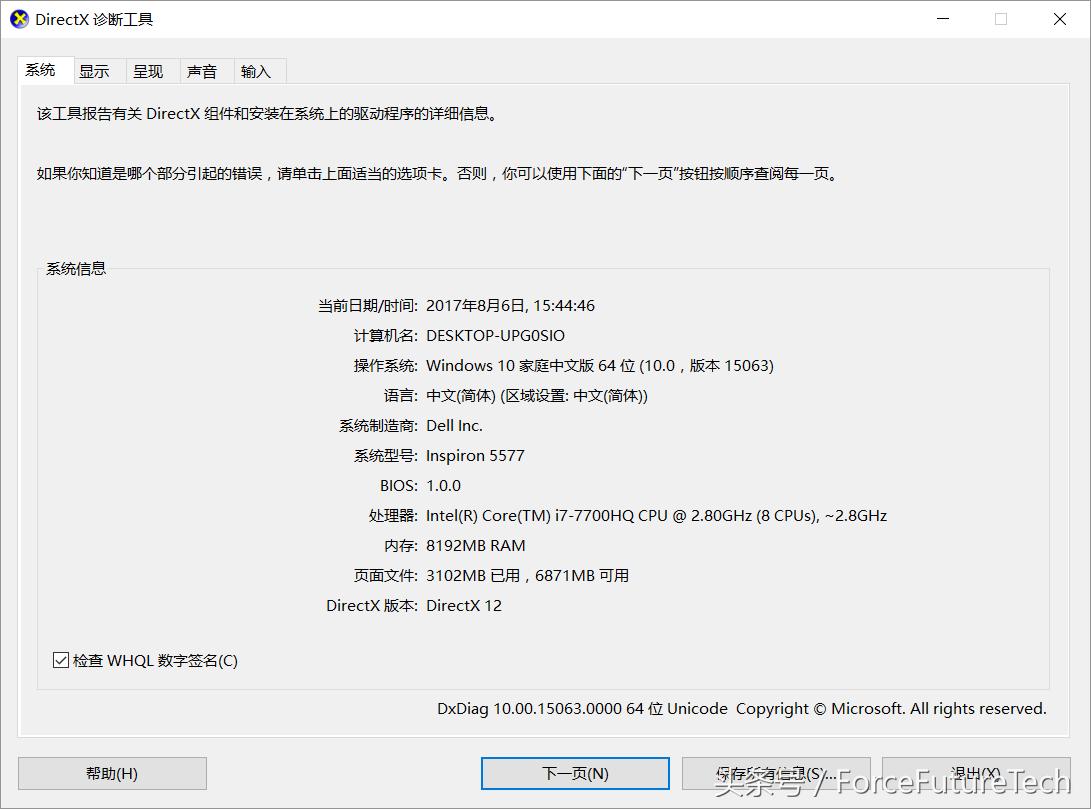Minimize the DirectX 诊断工具 window
1091x809 pixels.
pos(942,18)
